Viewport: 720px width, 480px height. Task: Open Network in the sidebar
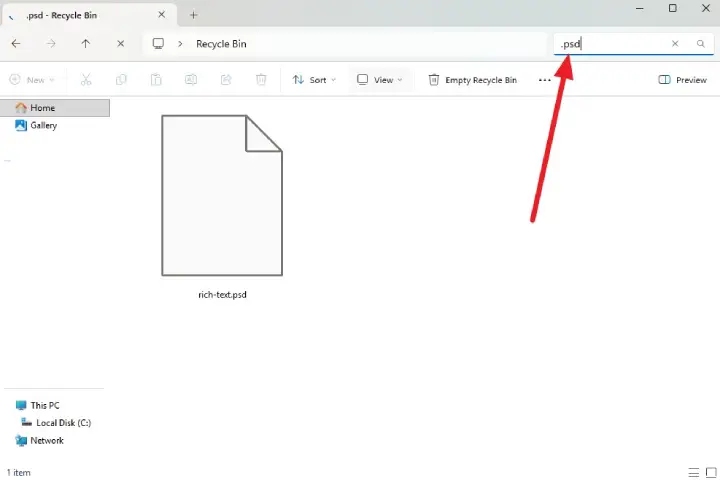pos(39,440)
